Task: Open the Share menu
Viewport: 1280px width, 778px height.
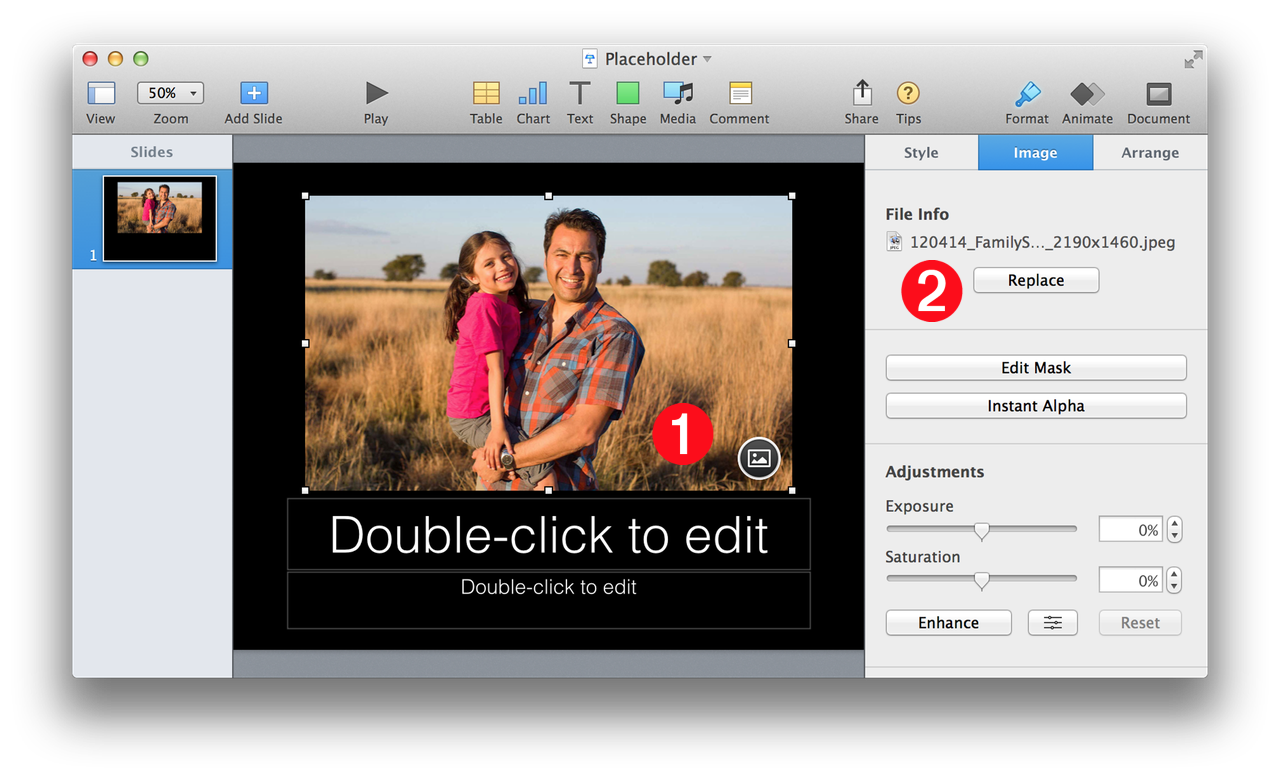Action: coord(861,93)
